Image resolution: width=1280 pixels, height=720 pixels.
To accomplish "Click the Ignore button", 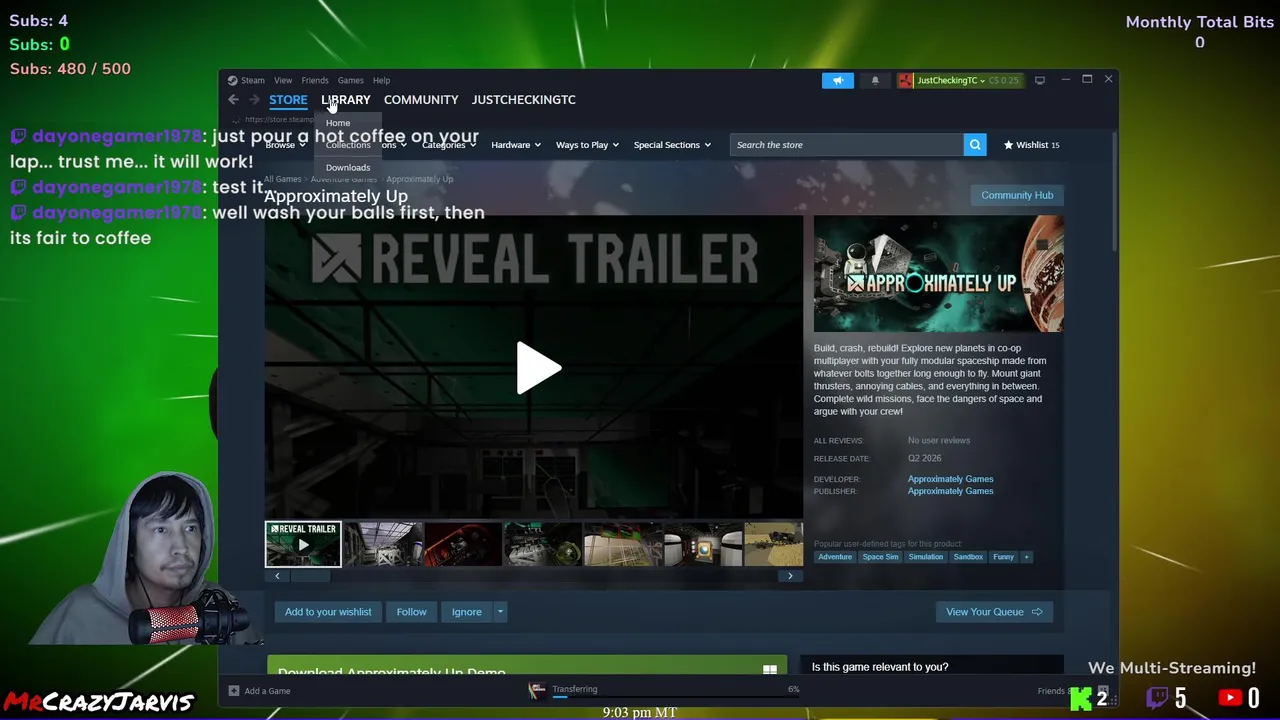I will click(x=466, y=612).
